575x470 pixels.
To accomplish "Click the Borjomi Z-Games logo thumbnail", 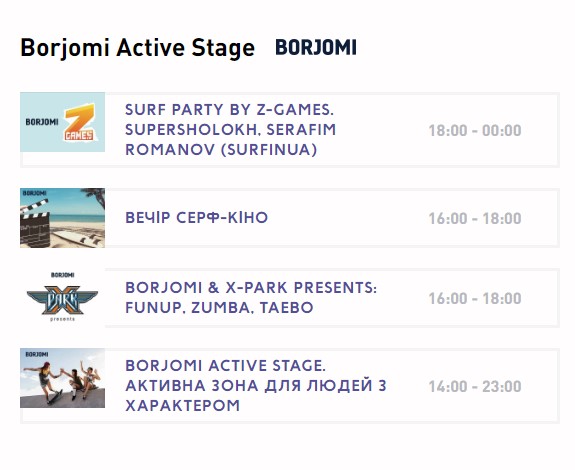I will pos(62,122).
